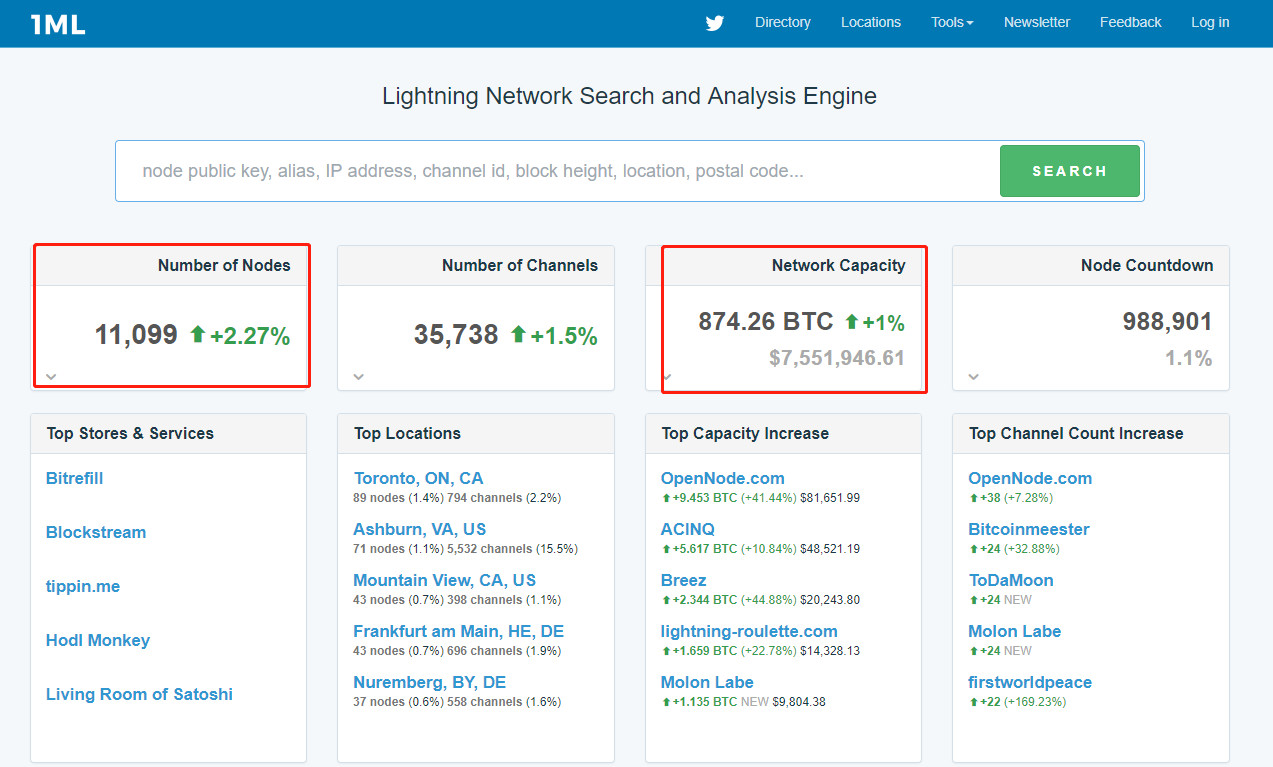Click the 11,099 nodes count value
This screenshot has height=767, width=1273.
[x=136, y=335]
